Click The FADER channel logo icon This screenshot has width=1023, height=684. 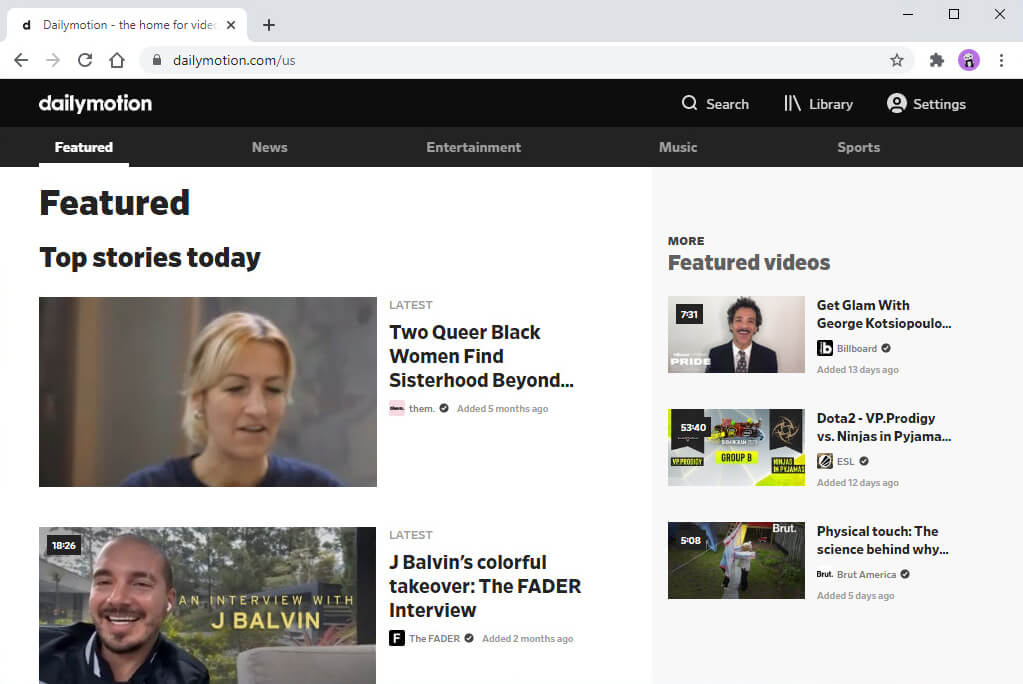point(397,638)
